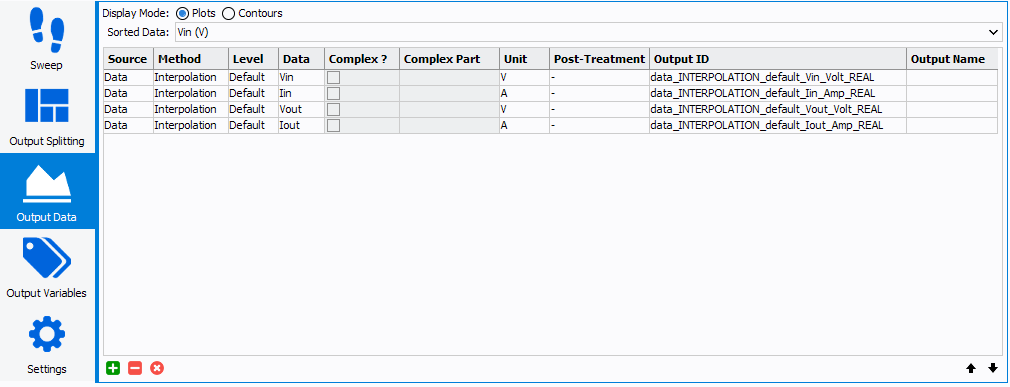Open the Output Variables tag icon
Screen dimensions: 1010x387
point(47,258)
